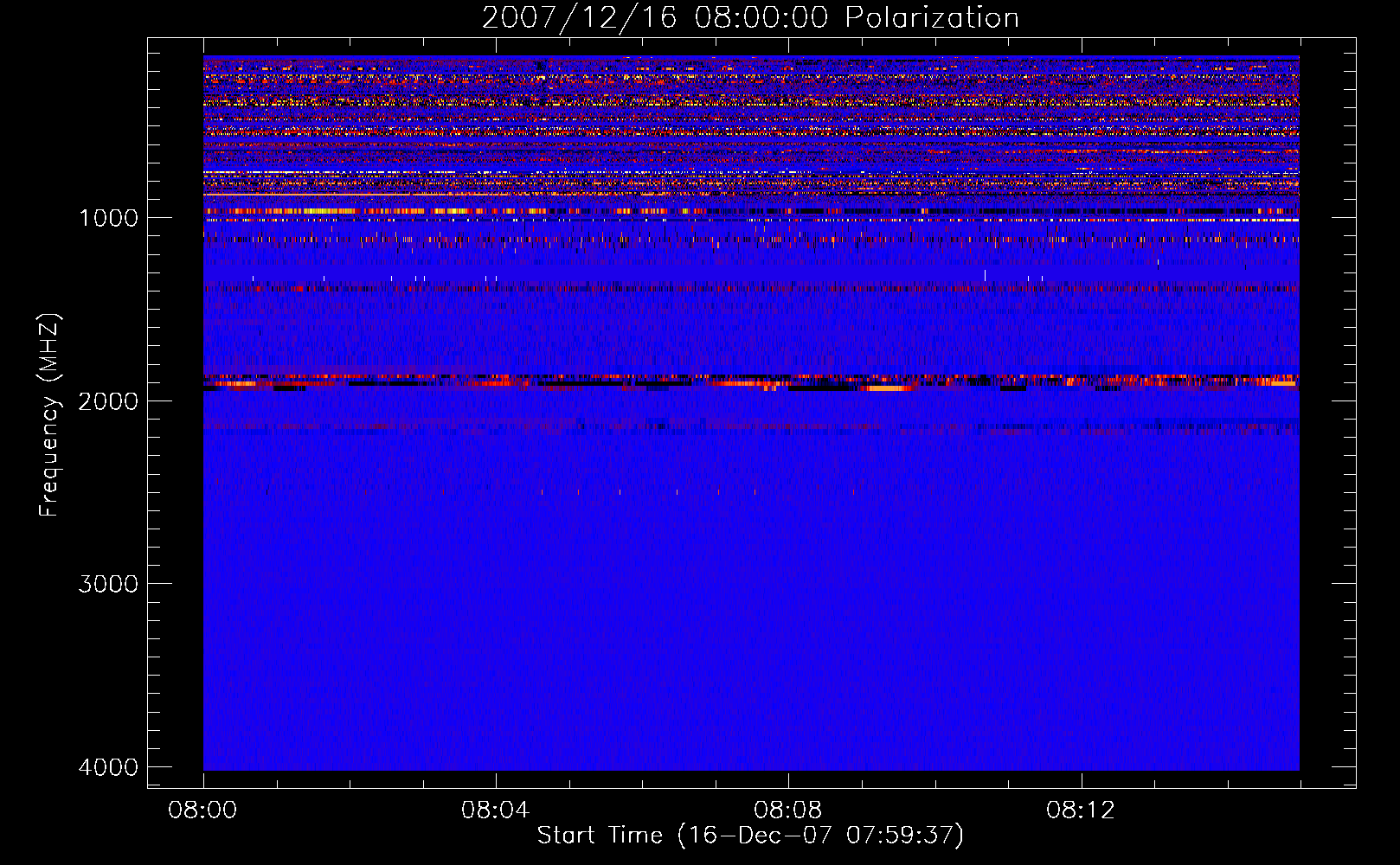1400x865 pixels.
Task: Click the 08:12 time tick label
Action: pos(1080,811)
